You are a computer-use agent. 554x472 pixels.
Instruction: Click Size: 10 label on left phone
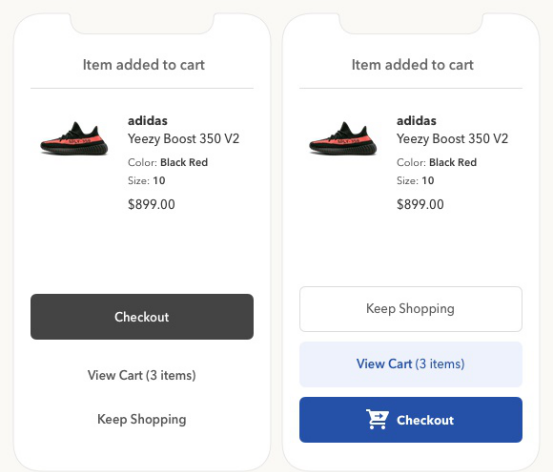[146, 181]
